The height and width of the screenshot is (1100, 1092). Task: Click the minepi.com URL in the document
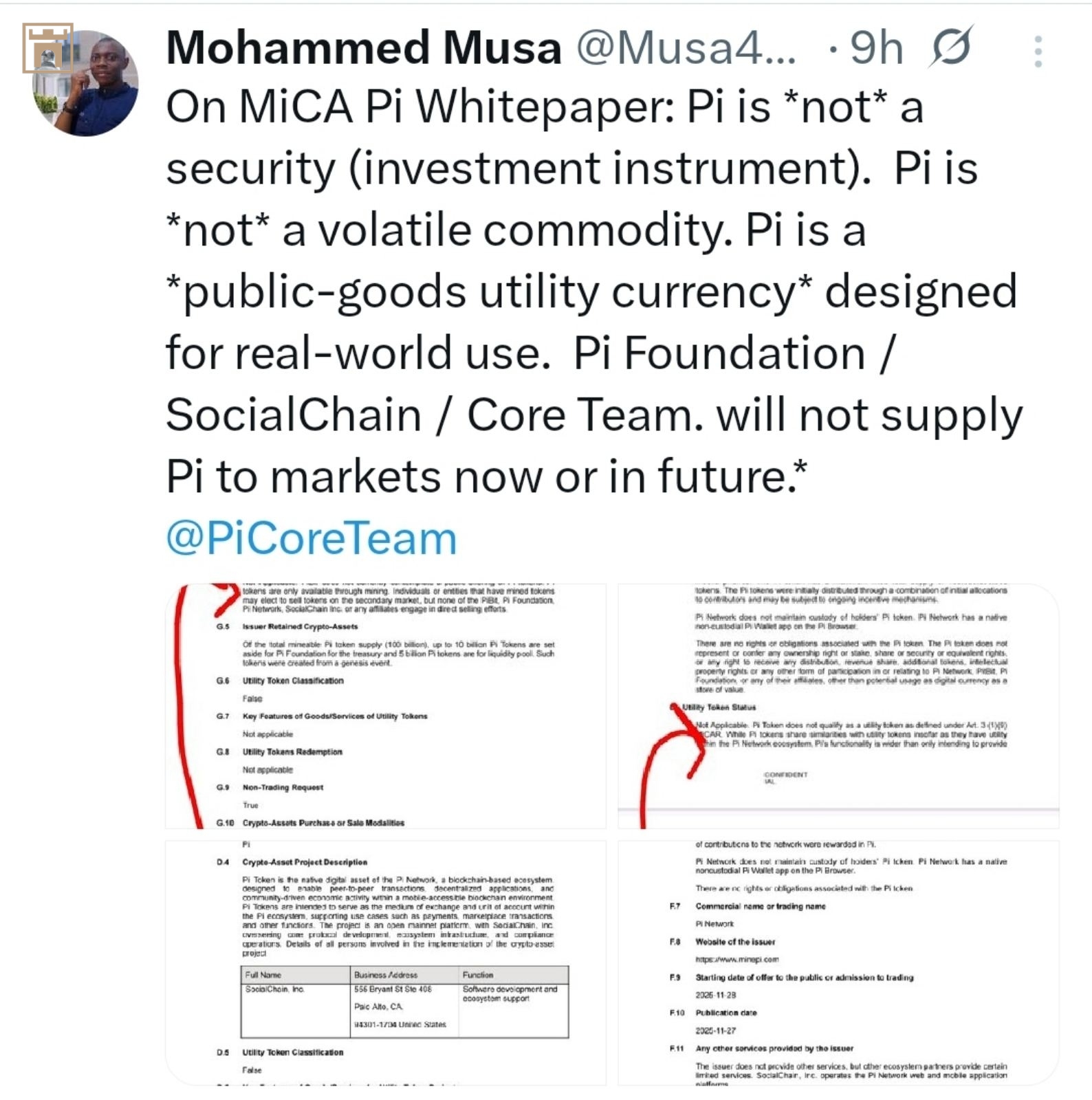coord(736,959)
